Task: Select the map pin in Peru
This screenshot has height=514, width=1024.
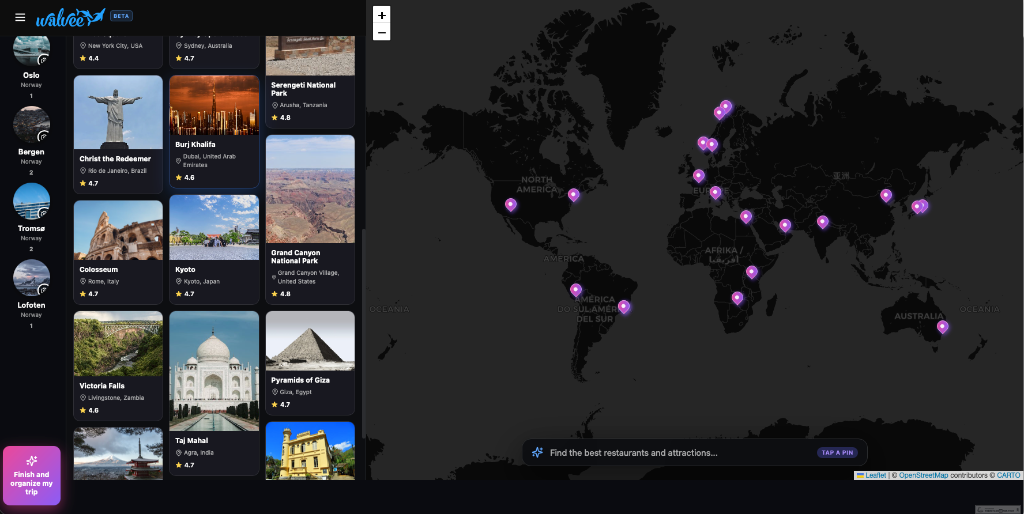Action: tap(575, 290)
